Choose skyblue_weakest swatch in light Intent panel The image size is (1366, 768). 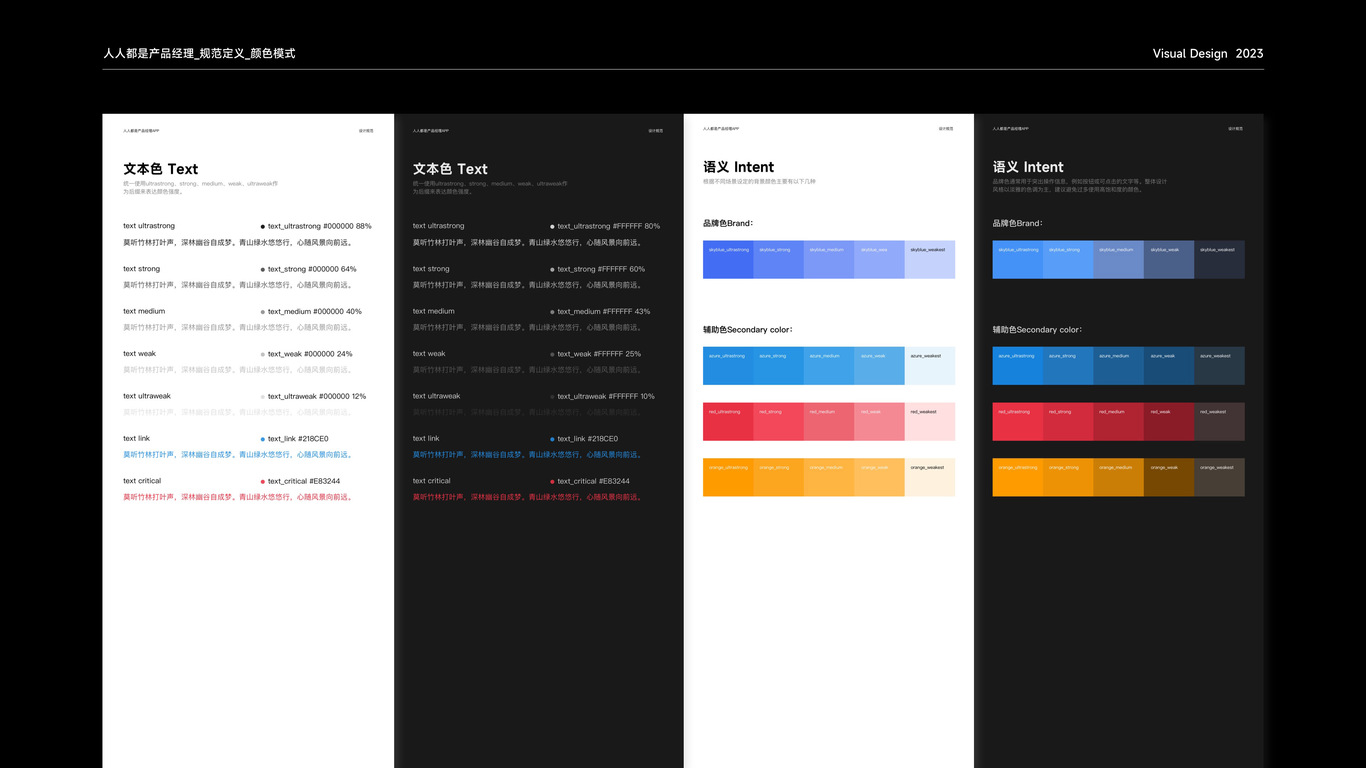point(930,259)
